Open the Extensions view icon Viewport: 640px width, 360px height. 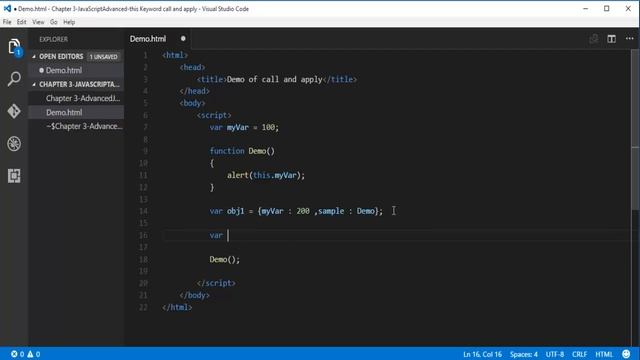tap(14, 176)
